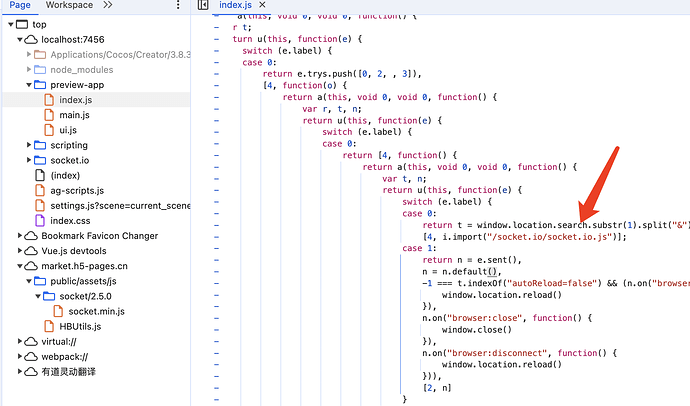The height and width of the screenshot is (406, 690).
Task: Click the window.close() line
Action: click(477, 330)
